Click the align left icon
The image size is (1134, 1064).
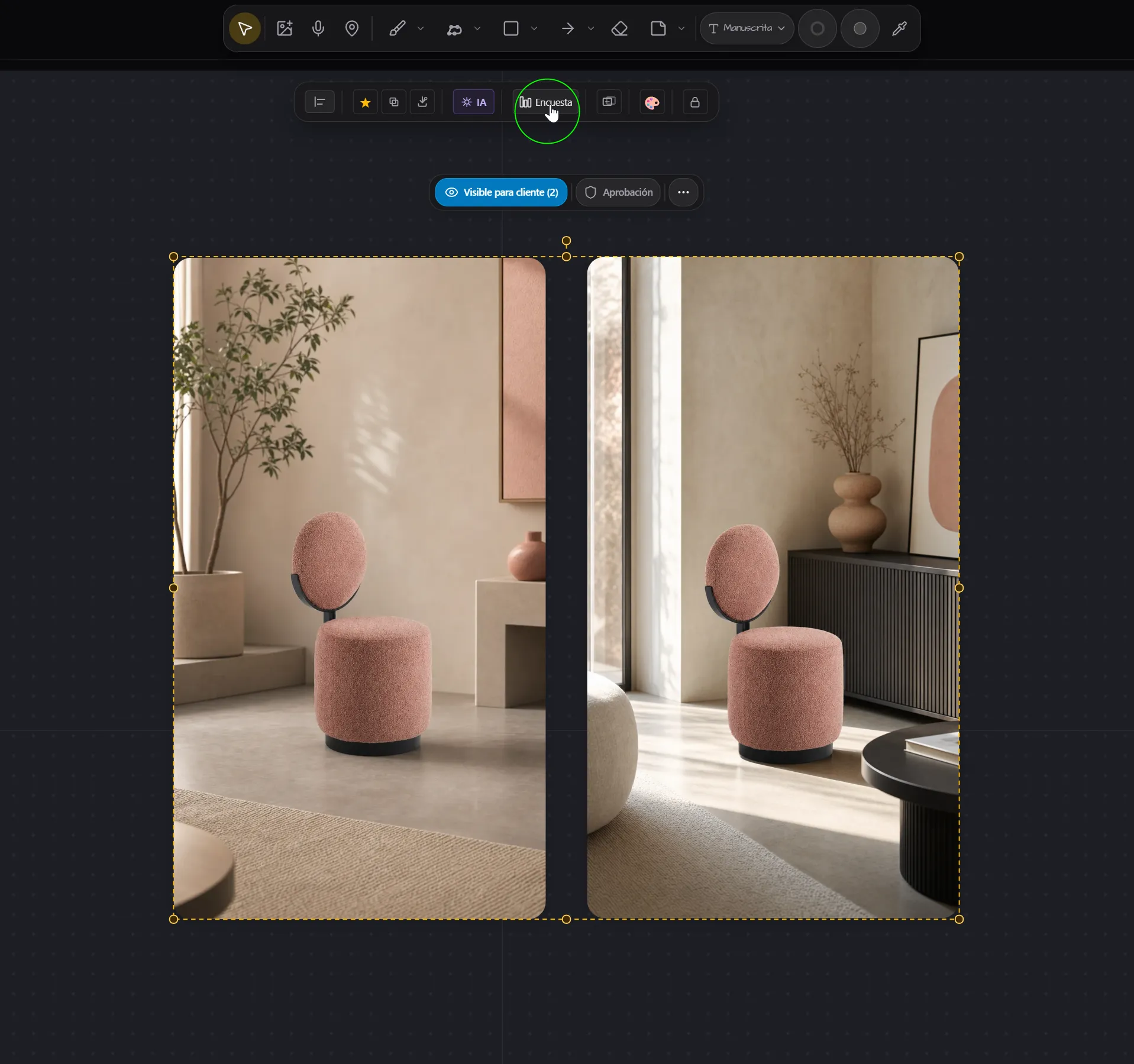[x=320, y=102]
